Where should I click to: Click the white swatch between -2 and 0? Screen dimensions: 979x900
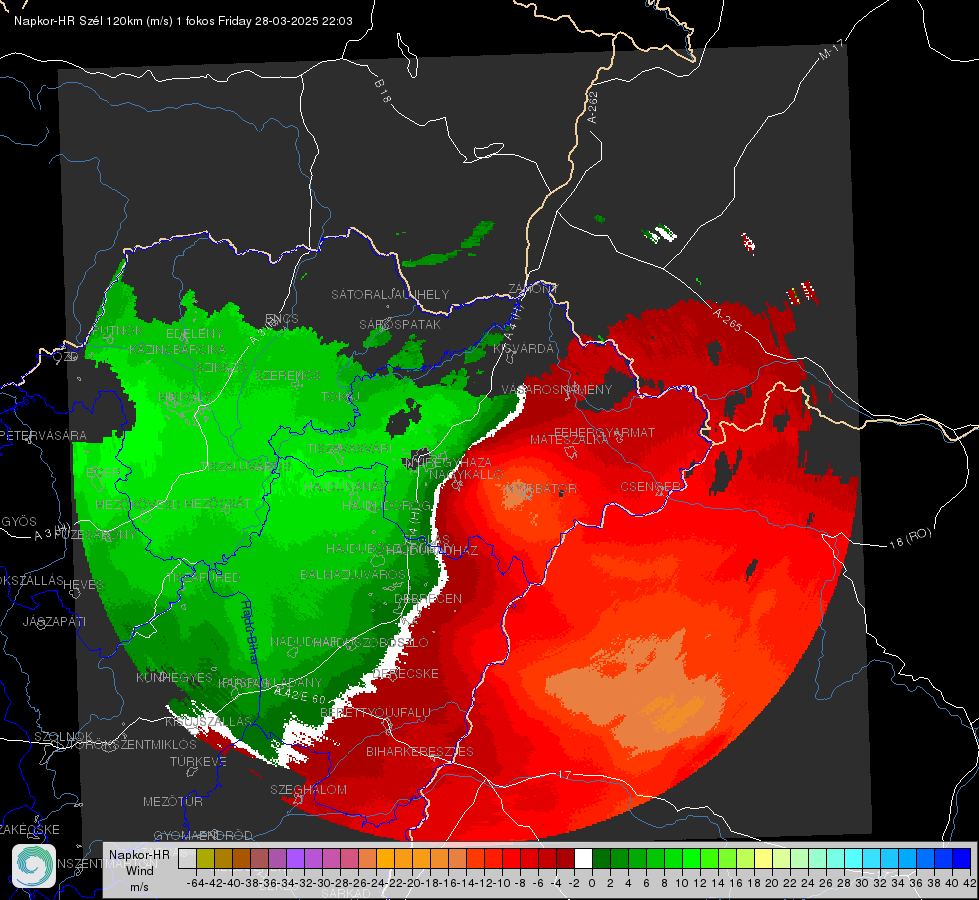(x=583, y=858)
